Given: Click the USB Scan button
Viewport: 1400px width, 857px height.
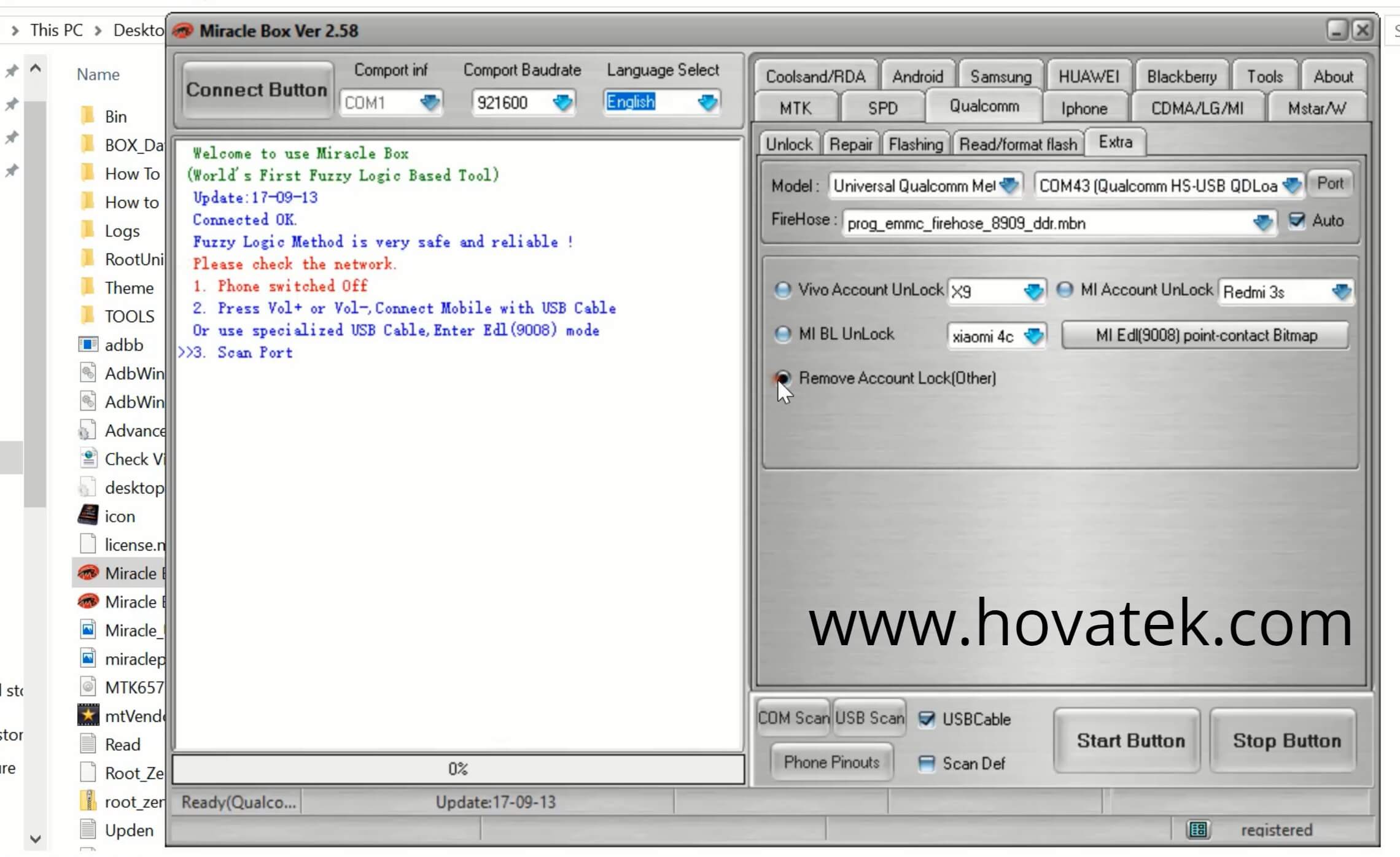Looking at the screenshot, I should point(869,718).
